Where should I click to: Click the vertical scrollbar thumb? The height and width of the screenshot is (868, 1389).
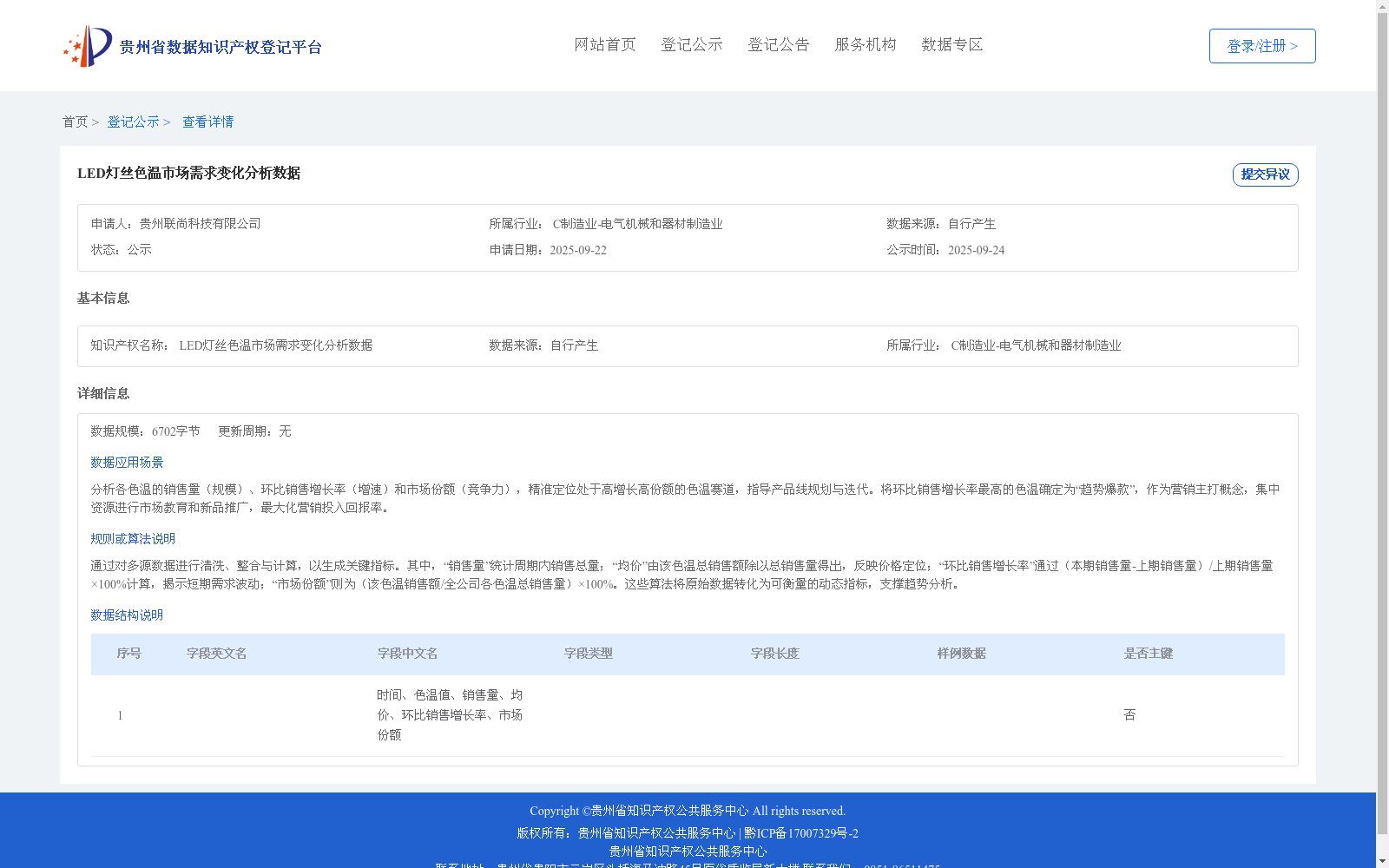pos(1383,424)
